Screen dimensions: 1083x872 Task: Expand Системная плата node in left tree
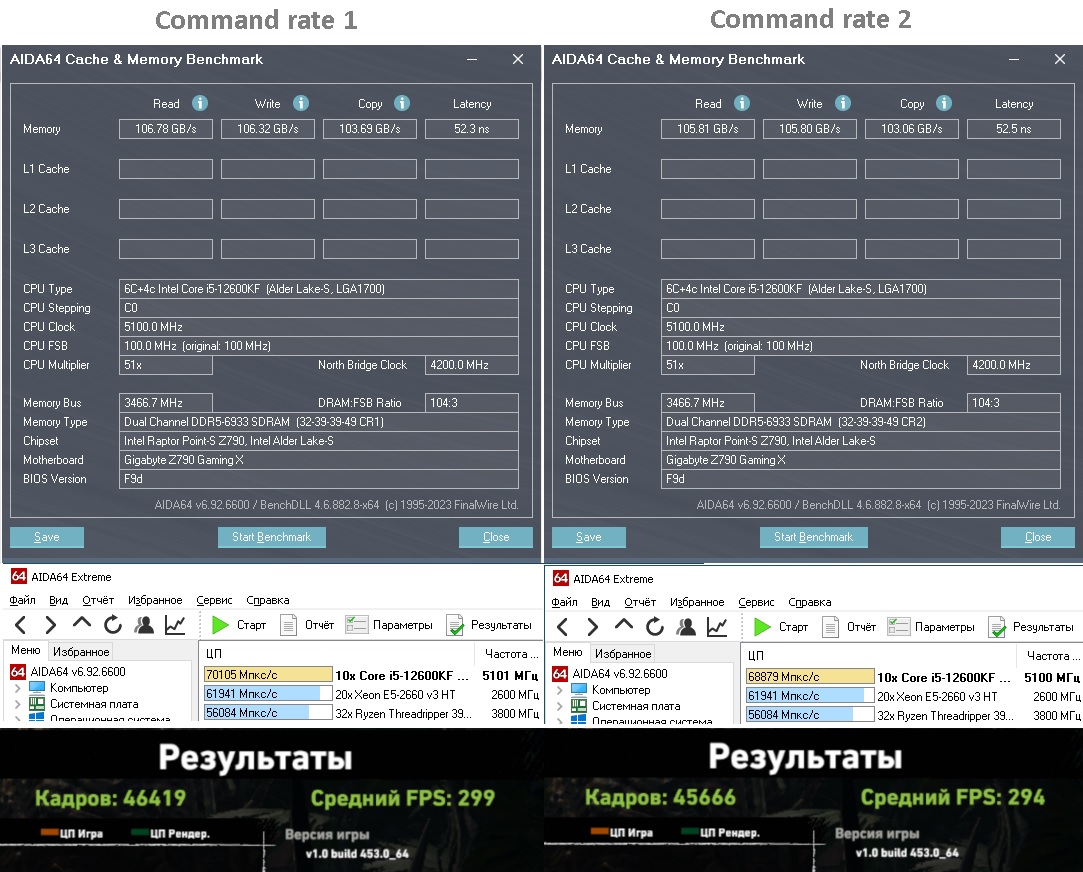point(17,704)
